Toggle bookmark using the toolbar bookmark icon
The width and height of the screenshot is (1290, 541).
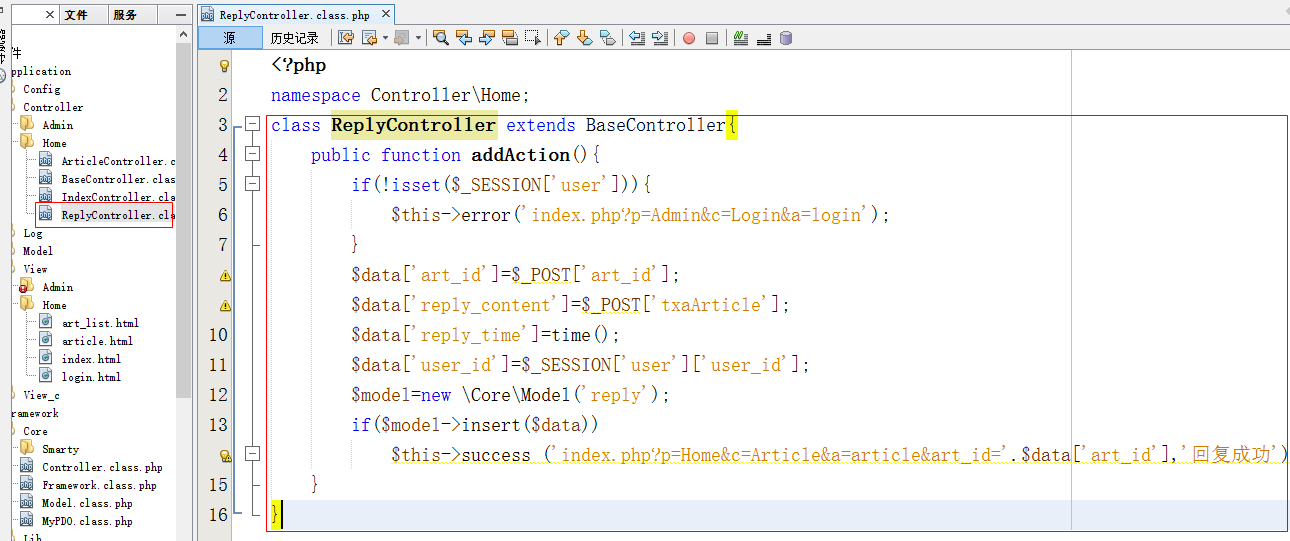(608, 38)
